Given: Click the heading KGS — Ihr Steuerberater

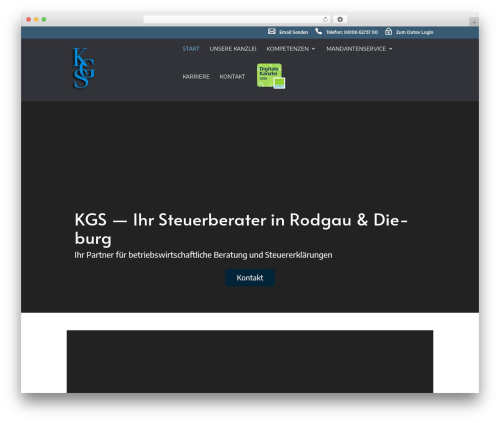Looking at the screenshot, I should click(x=241, y=229).
